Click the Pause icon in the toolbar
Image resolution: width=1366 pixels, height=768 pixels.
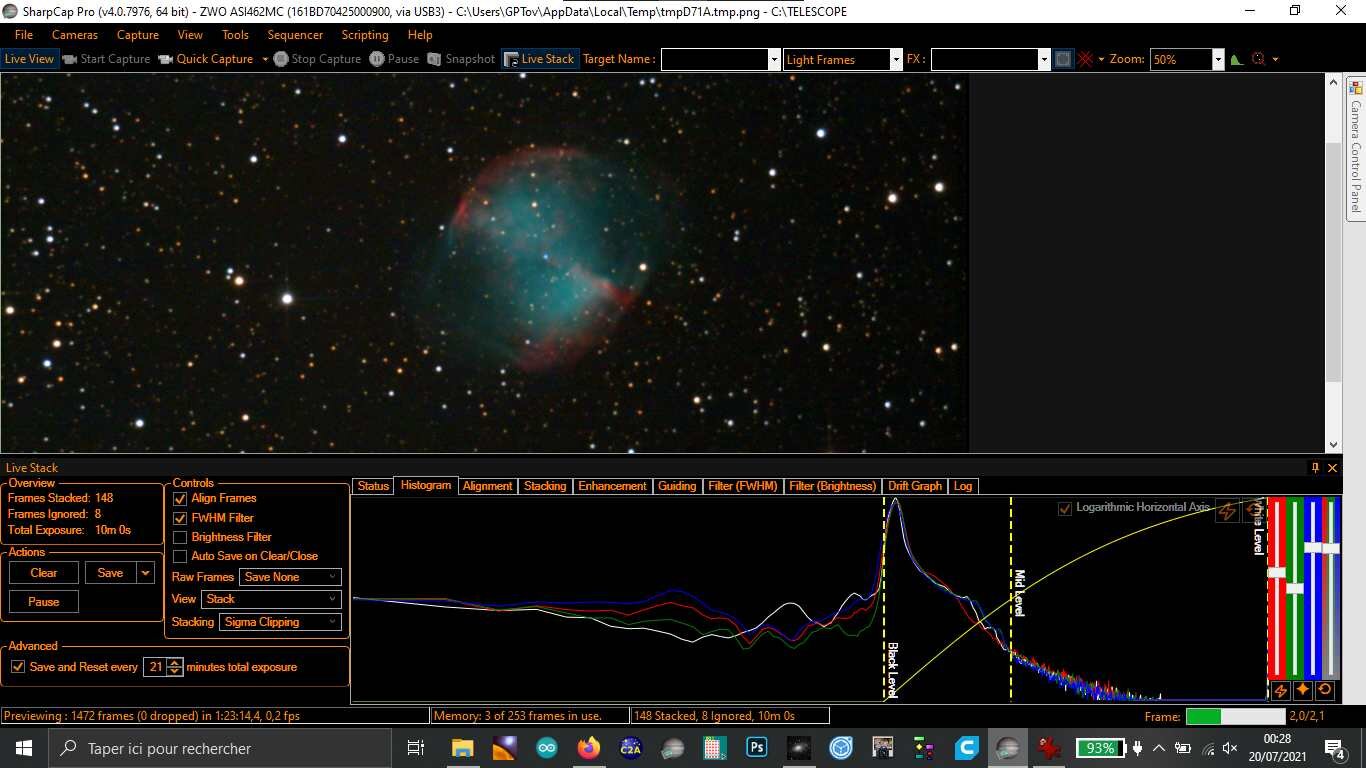click(x=377, y=59)
